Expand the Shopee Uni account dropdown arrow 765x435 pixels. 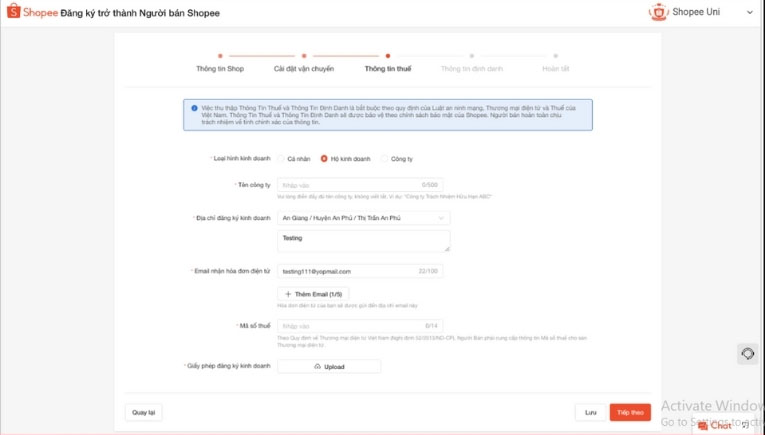(750, 12)
